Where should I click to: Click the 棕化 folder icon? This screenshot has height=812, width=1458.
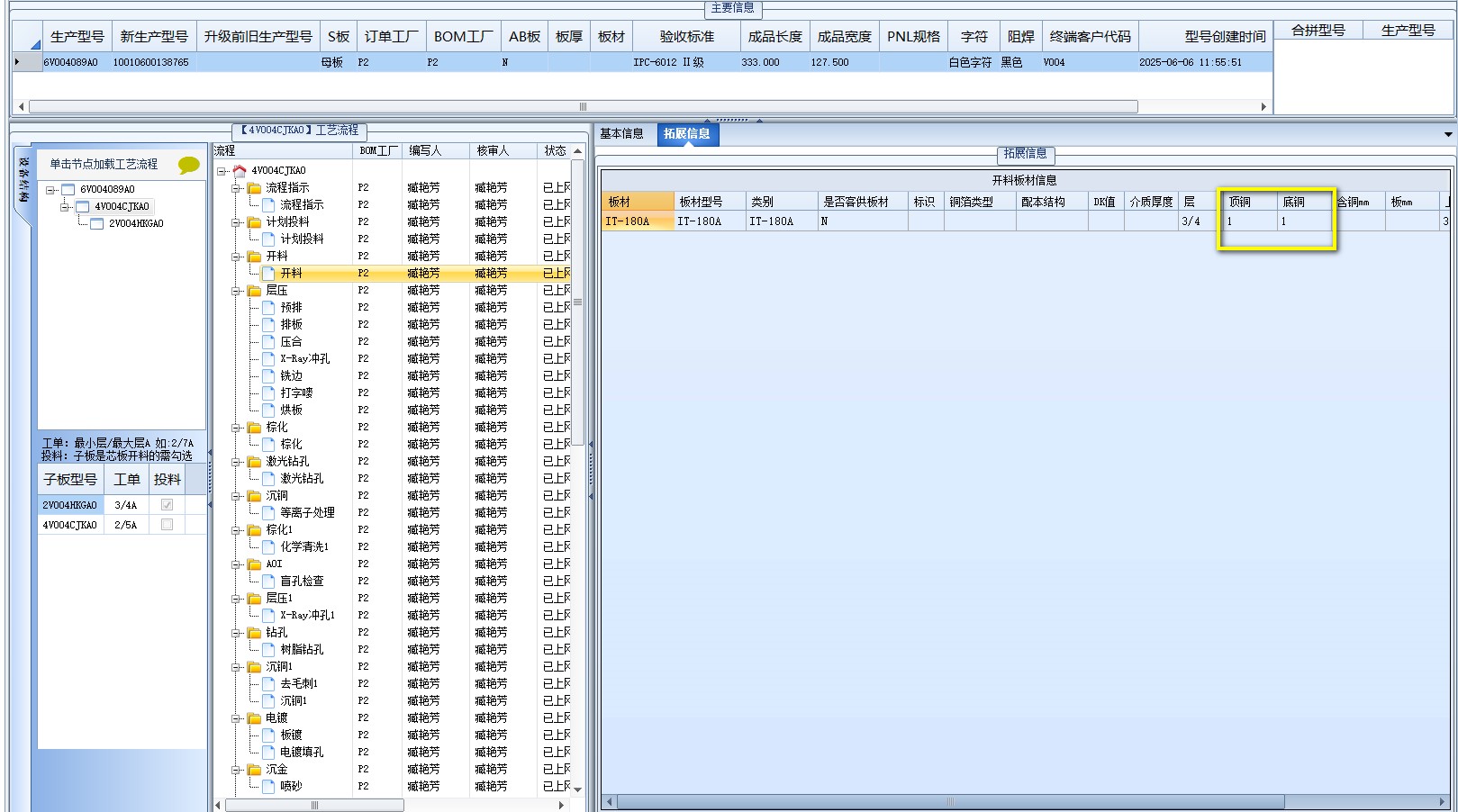click(254, 427)
